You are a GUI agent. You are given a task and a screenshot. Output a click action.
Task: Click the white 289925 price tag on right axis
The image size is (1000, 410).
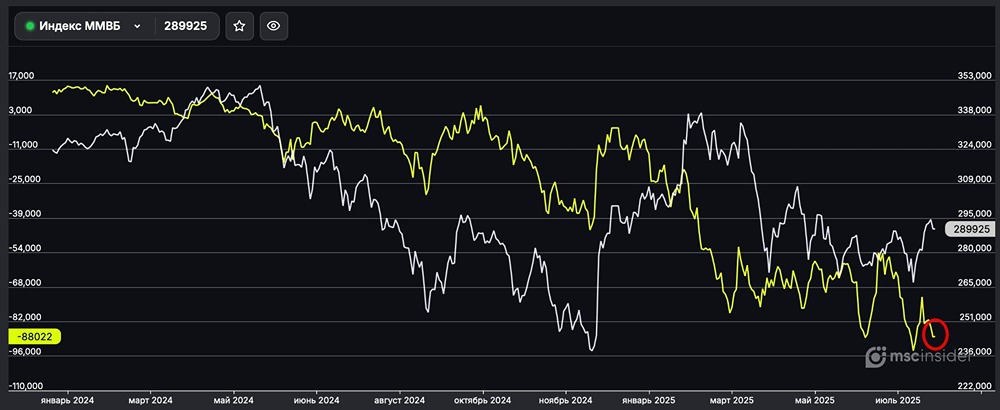(x=969, y=230)
